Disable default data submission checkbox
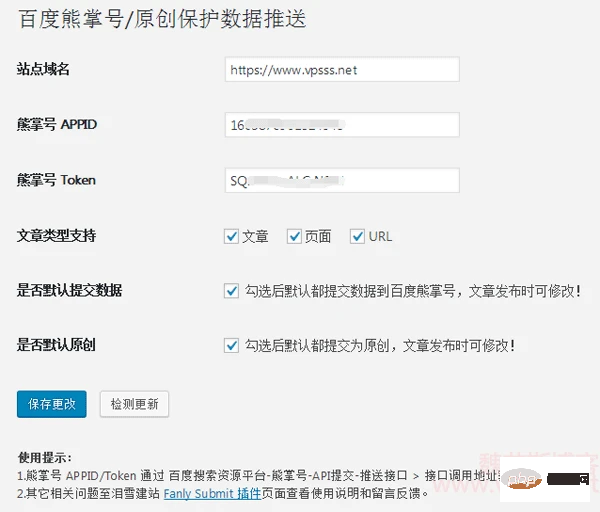The image size is (600, 512). 231,291
